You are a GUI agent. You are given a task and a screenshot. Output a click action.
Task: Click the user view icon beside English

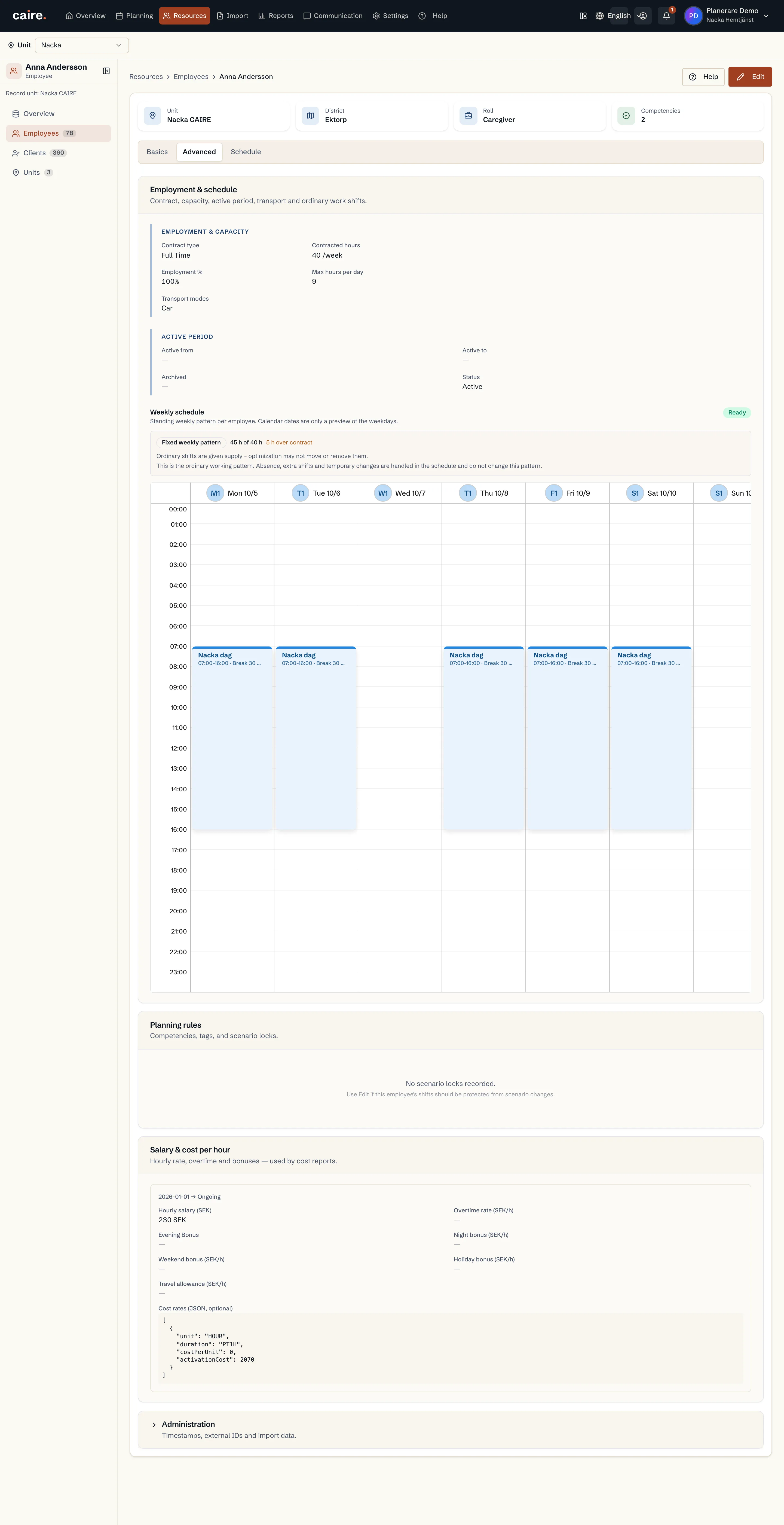click(643, 16)
